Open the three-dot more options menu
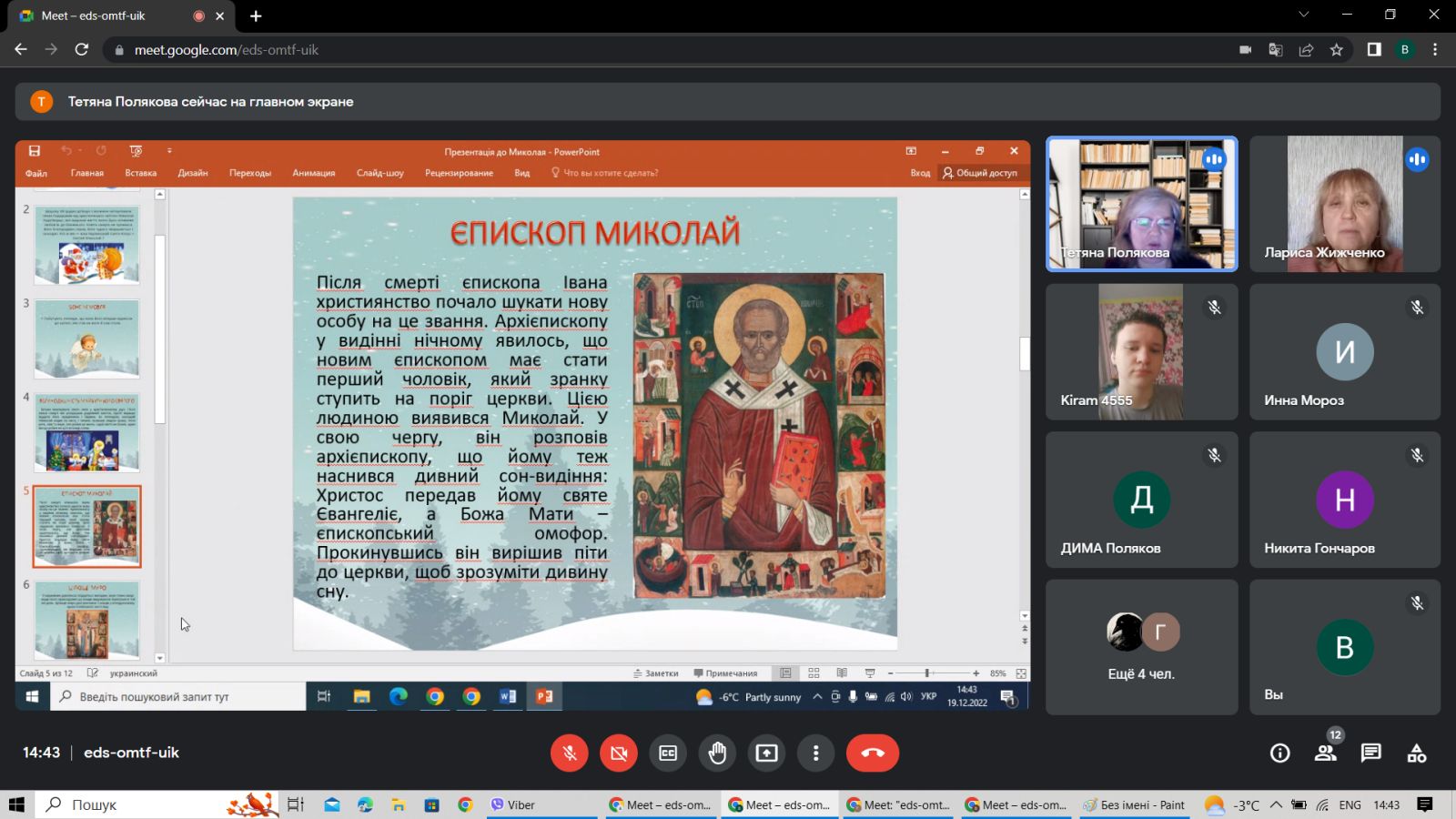 (815, 753)
